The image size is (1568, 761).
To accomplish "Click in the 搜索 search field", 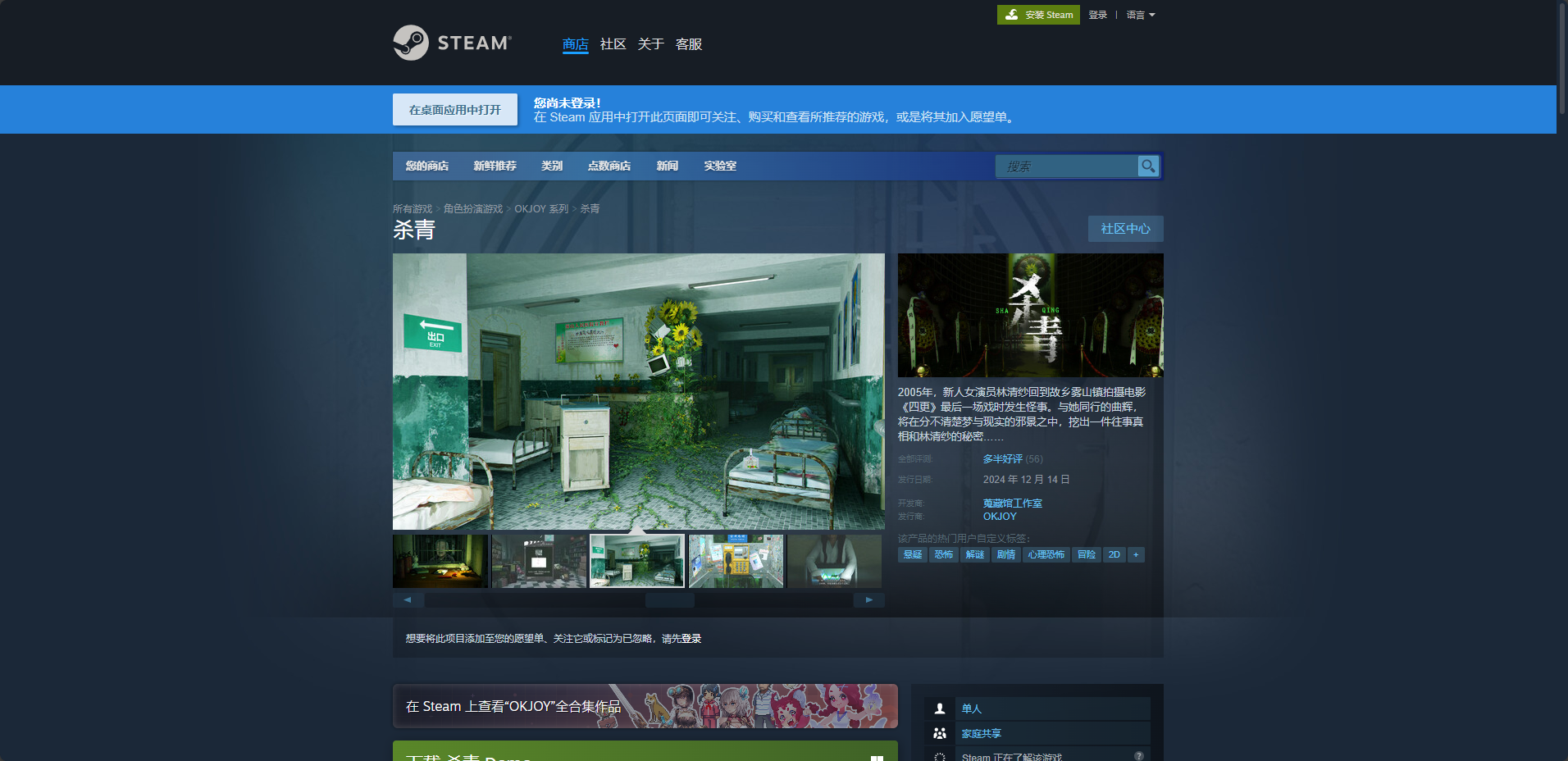I will point(1066,166).
